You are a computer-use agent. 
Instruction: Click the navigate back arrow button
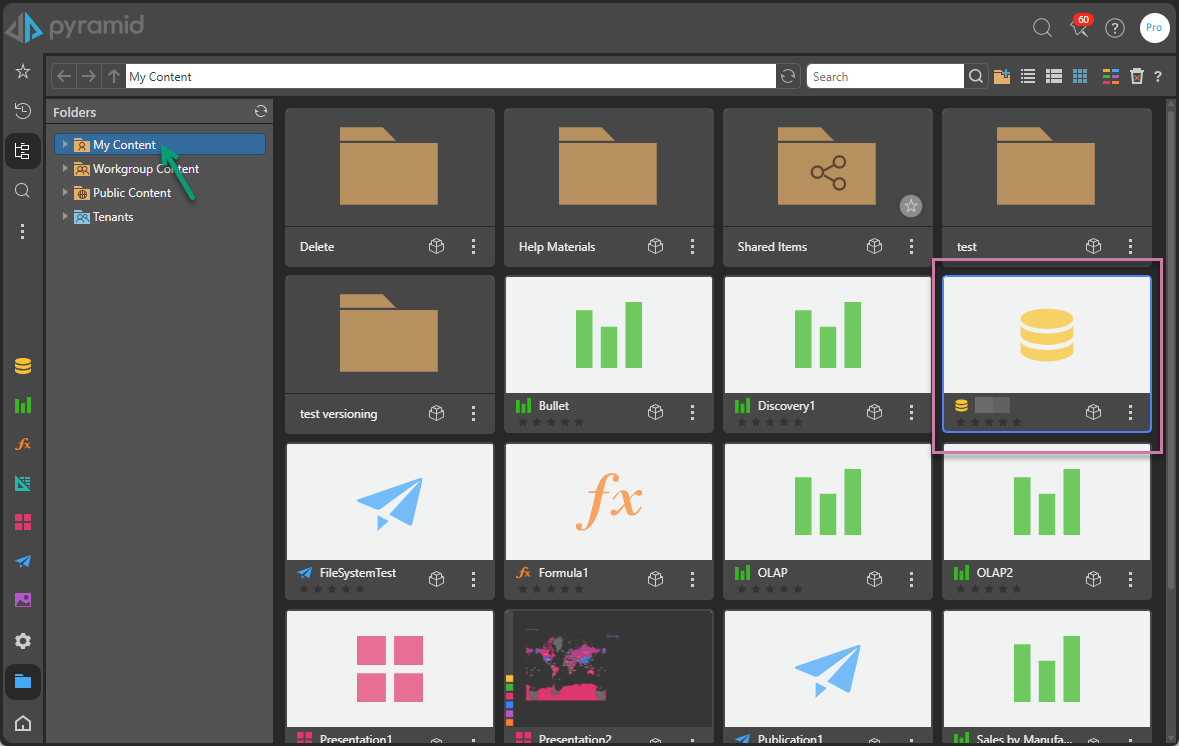click(64, 76)
